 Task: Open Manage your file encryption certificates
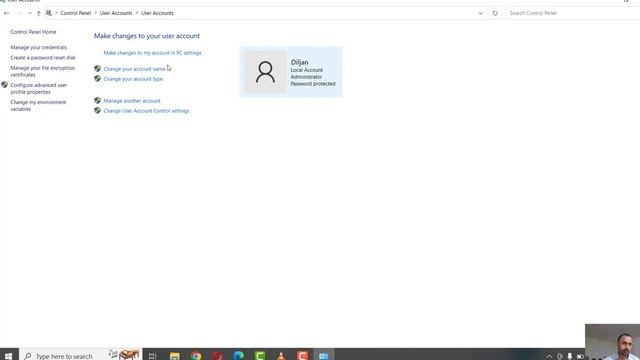[42, 71]
